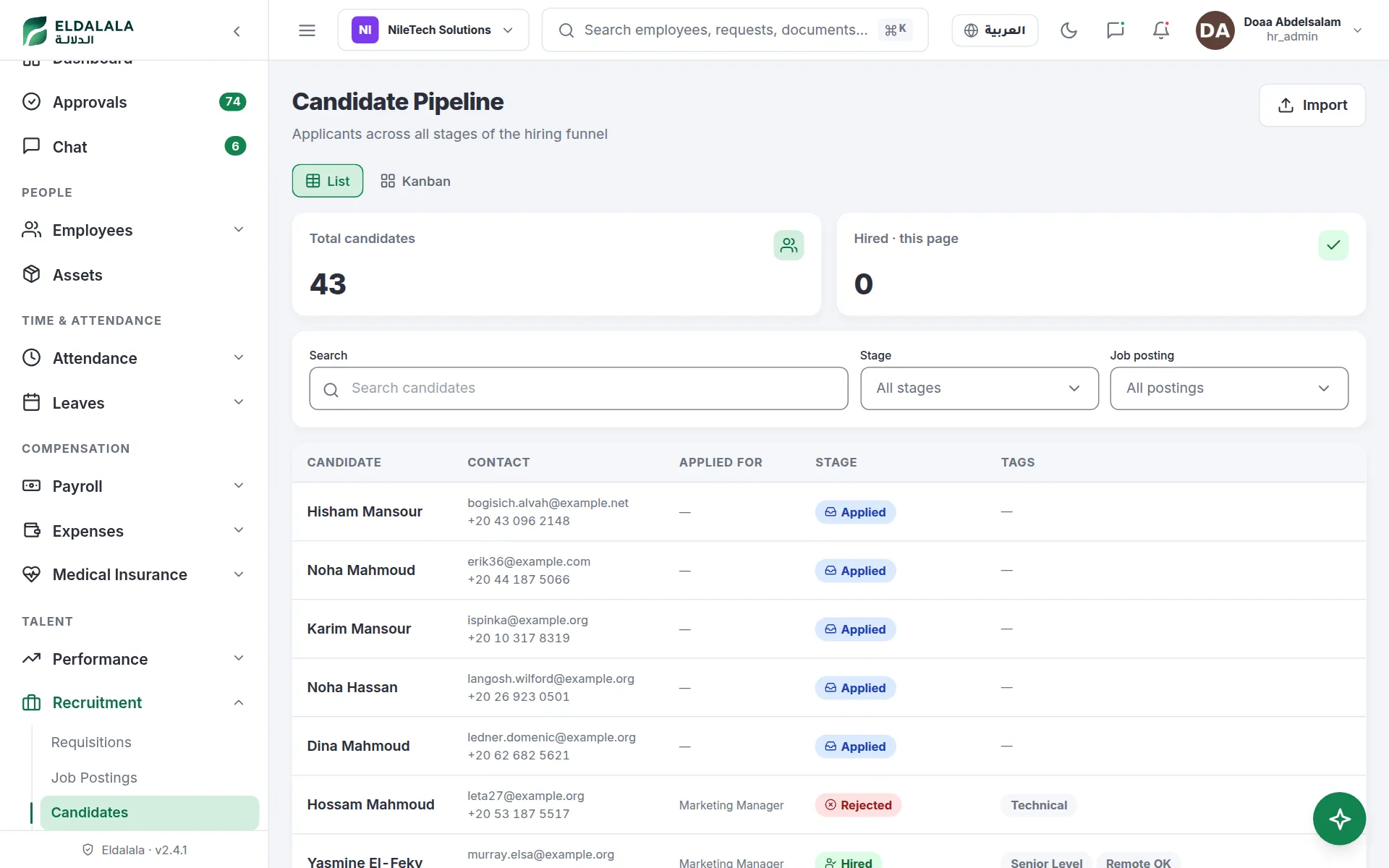Open the notifications bell

(x=1161, y=30)
